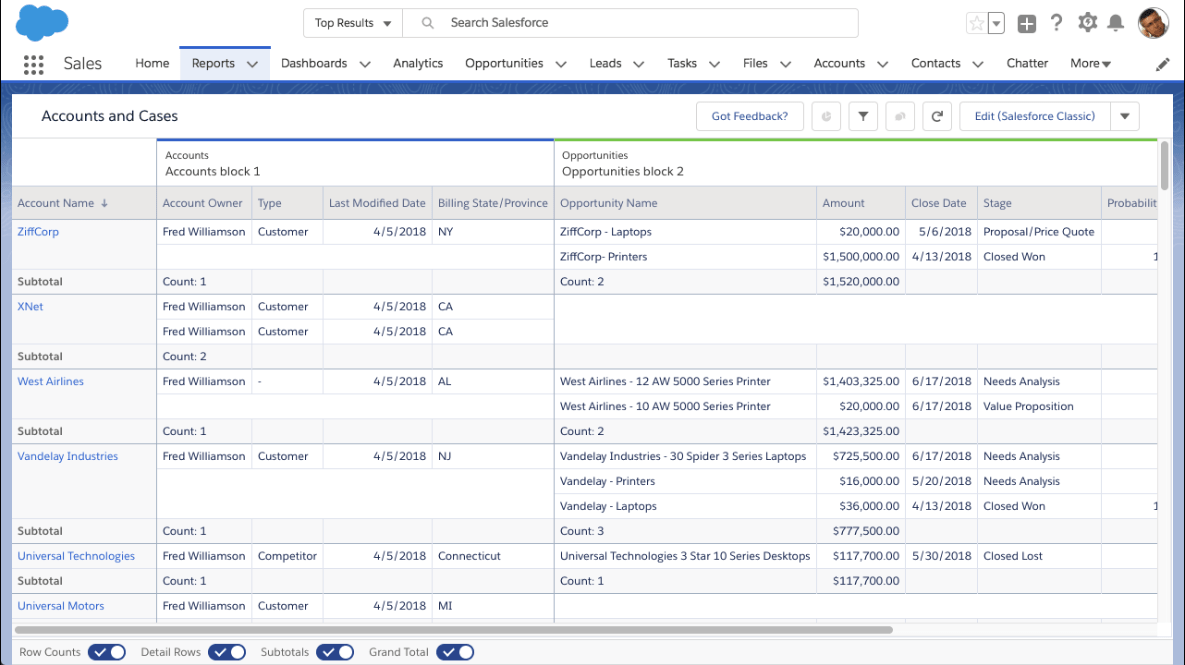Click the pencil icon to edit navigation
The image size is (1185, 665).
coord(1162,64)
